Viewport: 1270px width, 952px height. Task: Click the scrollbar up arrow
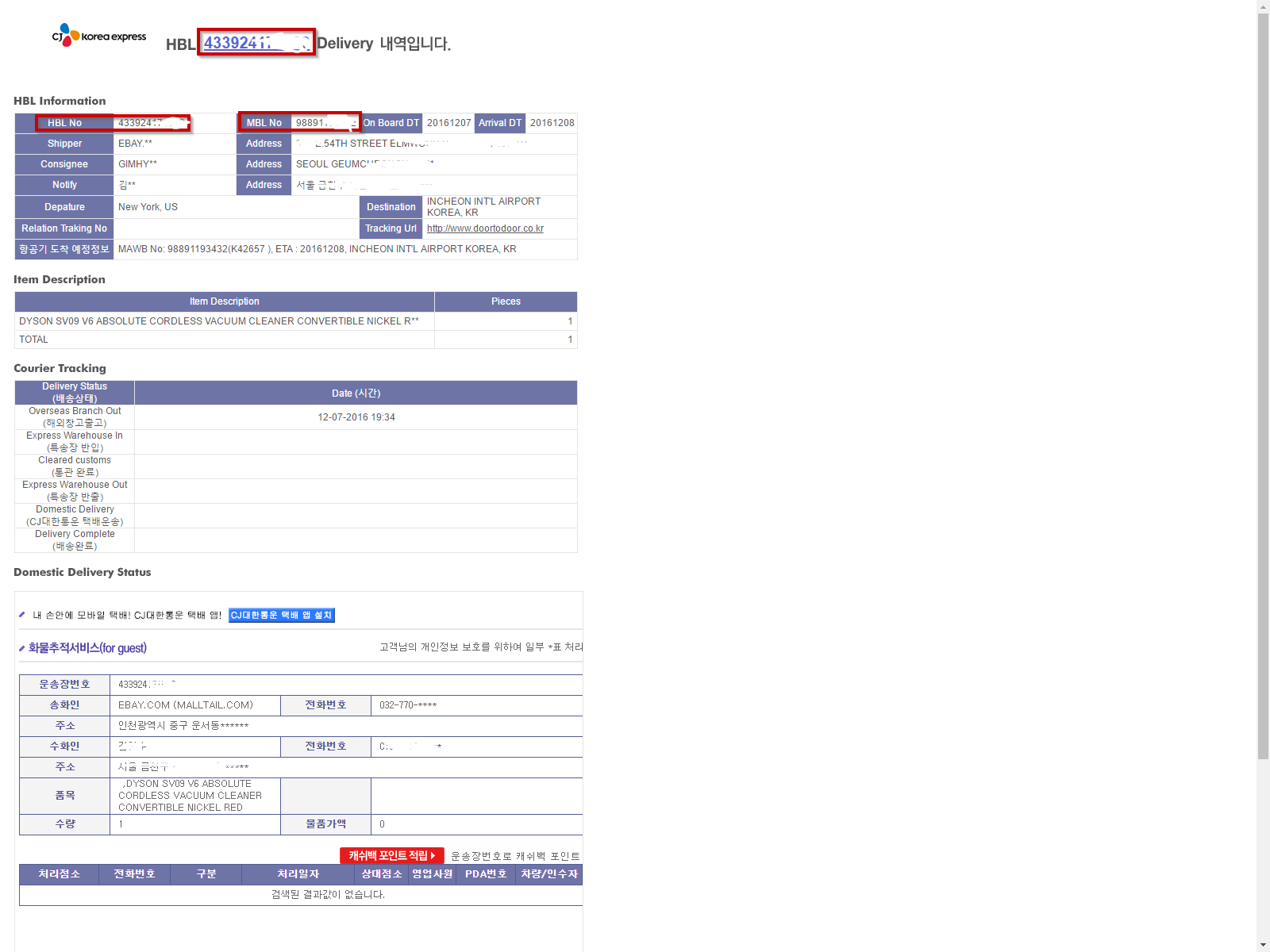1263,6
